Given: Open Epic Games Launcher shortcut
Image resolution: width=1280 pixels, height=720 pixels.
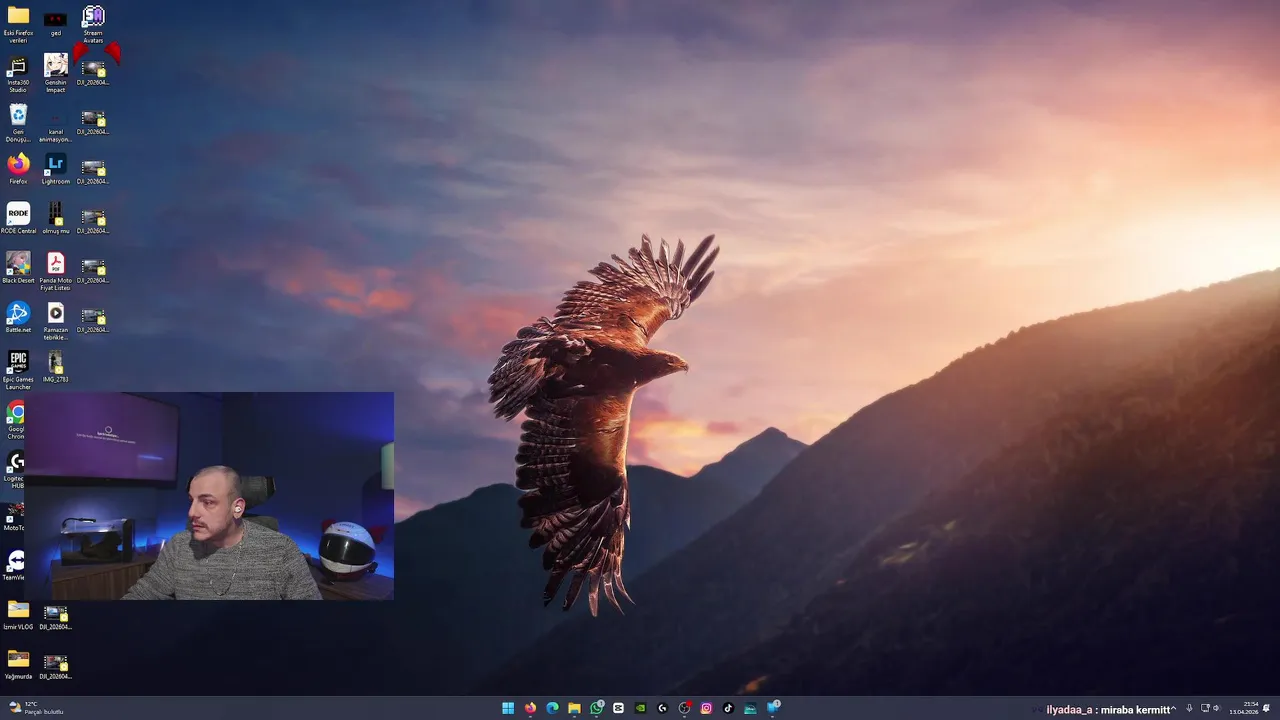Looking at the screenshot, I should coord(18,371).
